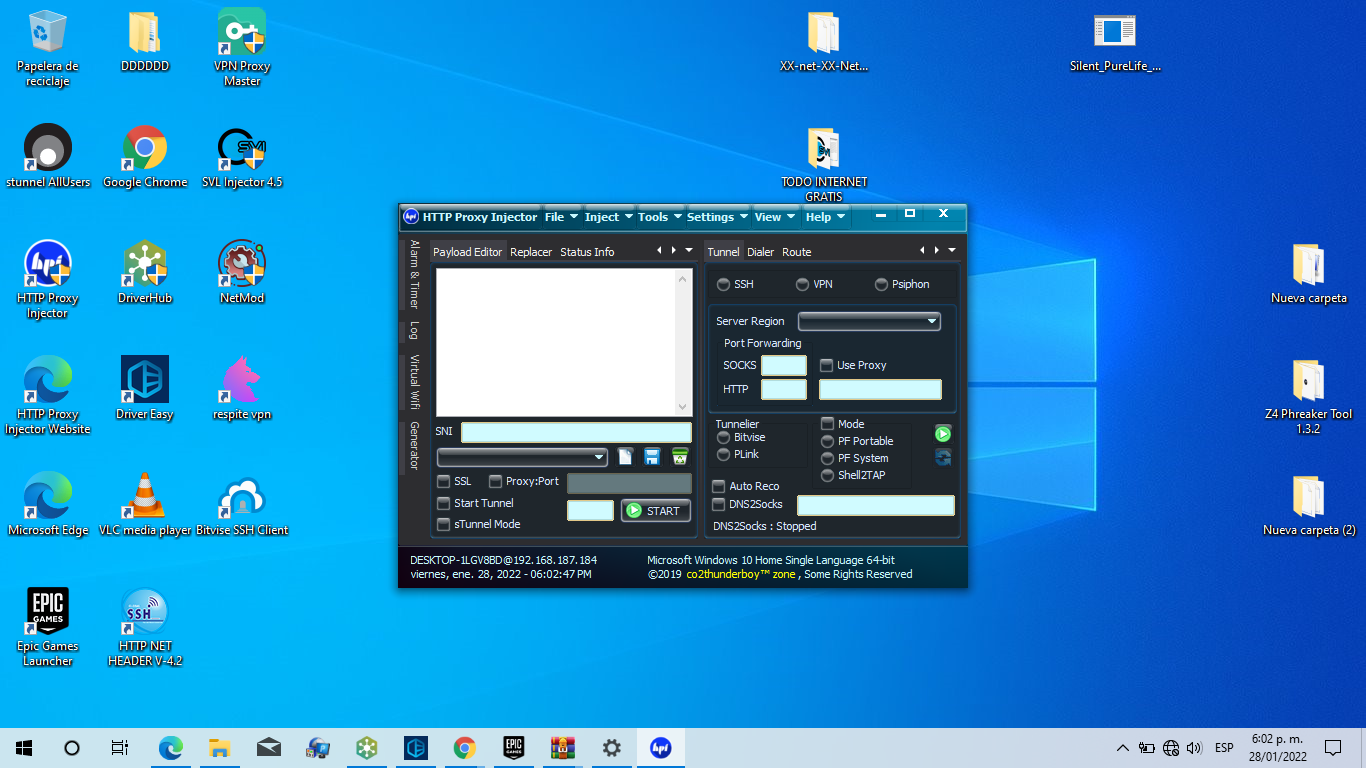
Task: Open the Server Region dropdown
Action: 869,321
